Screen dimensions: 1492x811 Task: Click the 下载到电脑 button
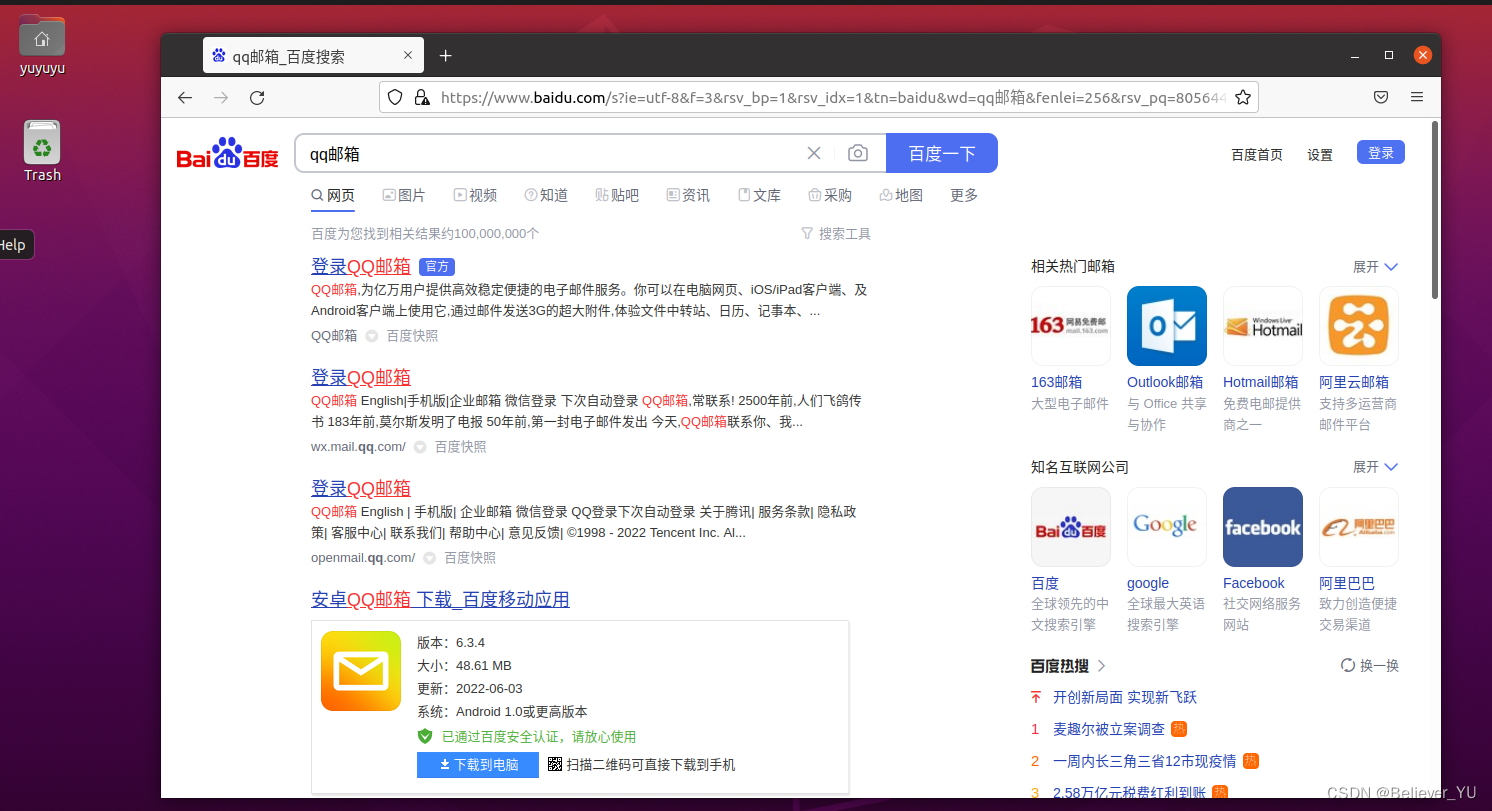pyautogui.click(x=478, y=765)
